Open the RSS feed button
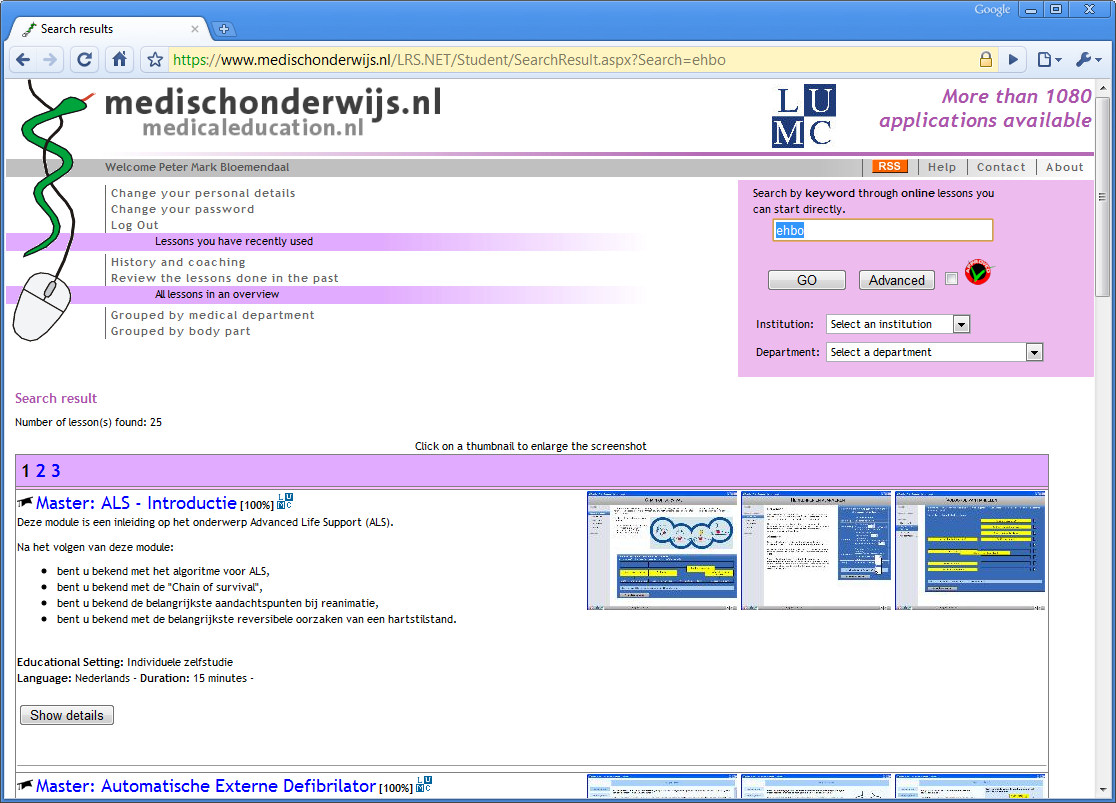The image size is (1116, 803). pyautogui.click(x=889, y=167)
